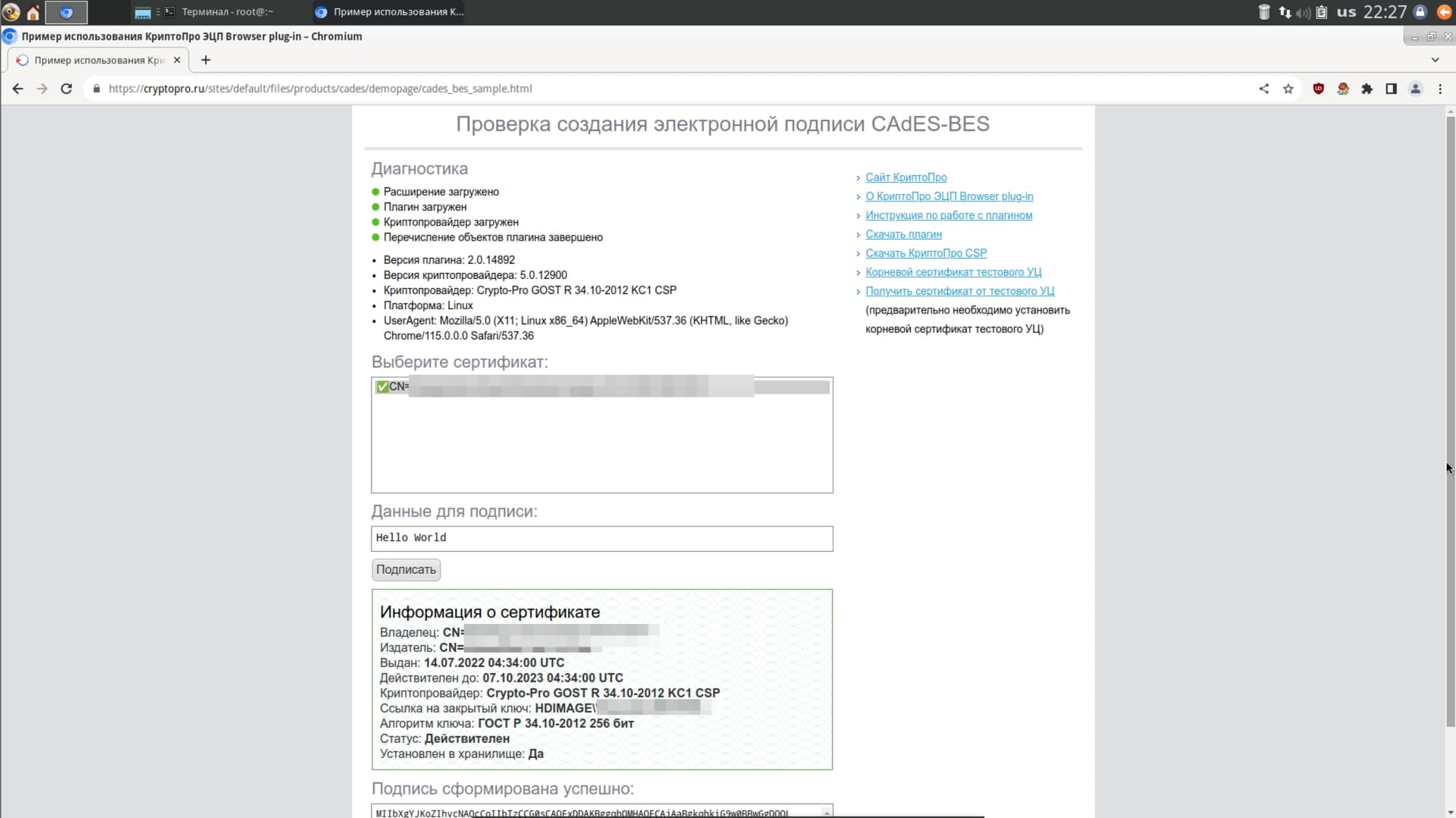Open the Chromium three-dot menu
This screenshot has width=1456, height=818.
coord(1440,89)
